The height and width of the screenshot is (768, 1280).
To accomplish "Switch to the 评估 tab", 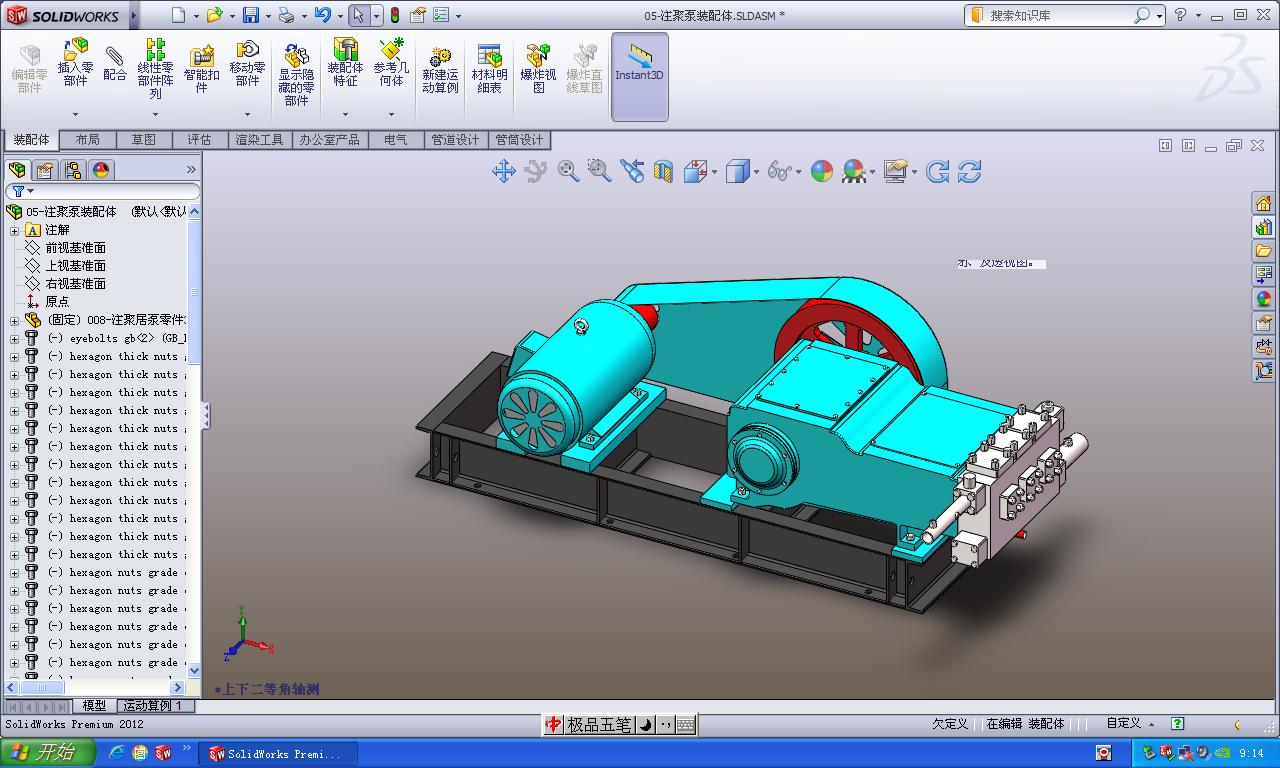I will pyautogui.click(x=199, y=140).
